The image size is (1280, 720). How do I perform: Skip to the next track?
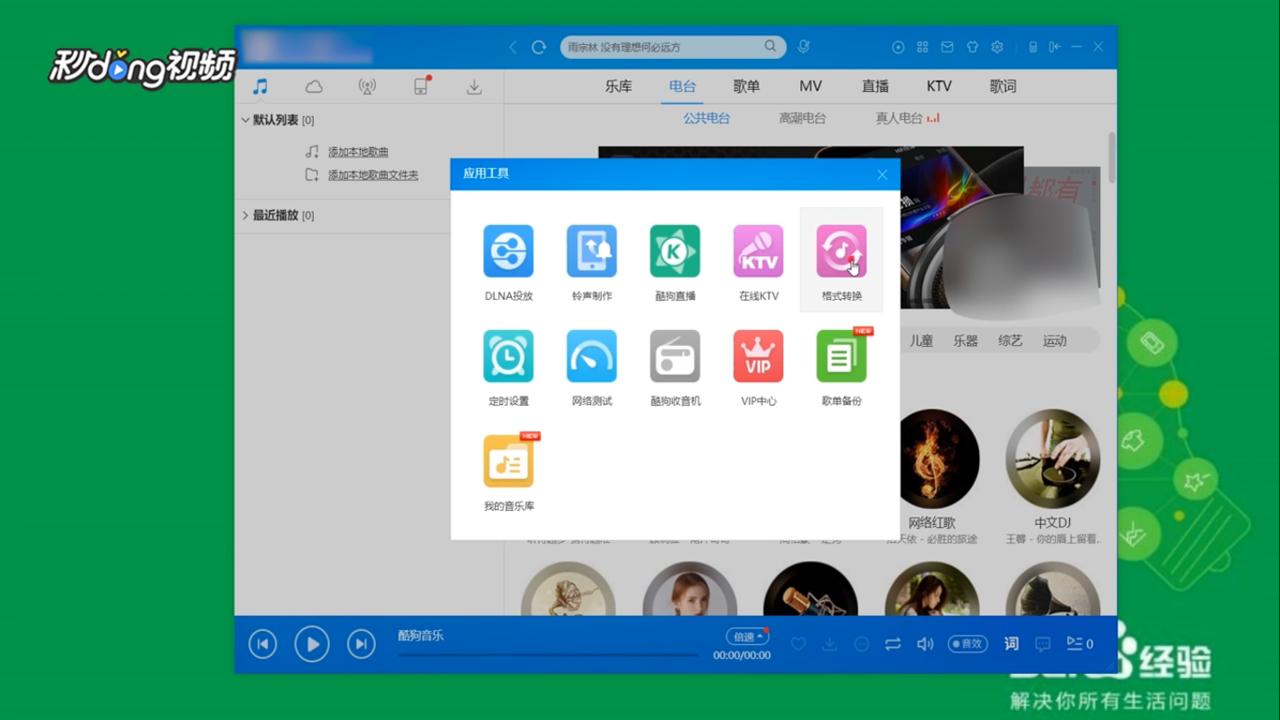click(361, 645)
